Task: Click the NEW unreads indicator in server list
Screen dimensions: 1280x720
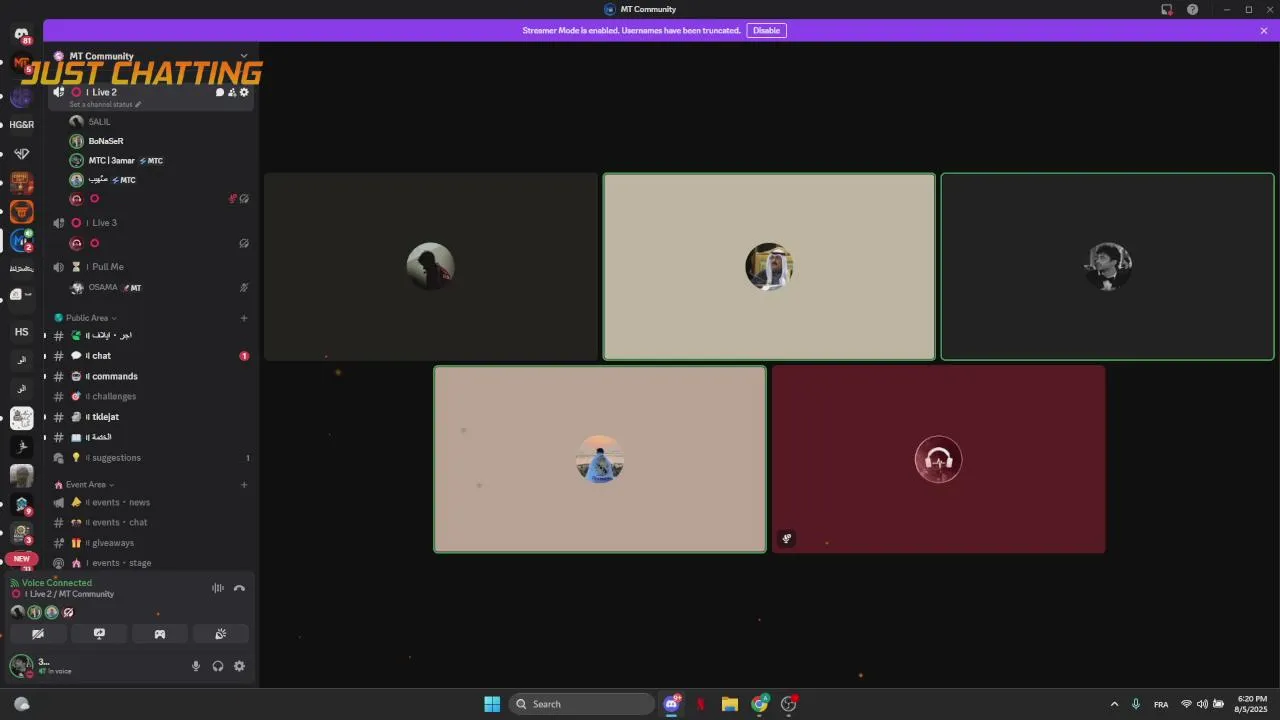Action: [21, 559]
